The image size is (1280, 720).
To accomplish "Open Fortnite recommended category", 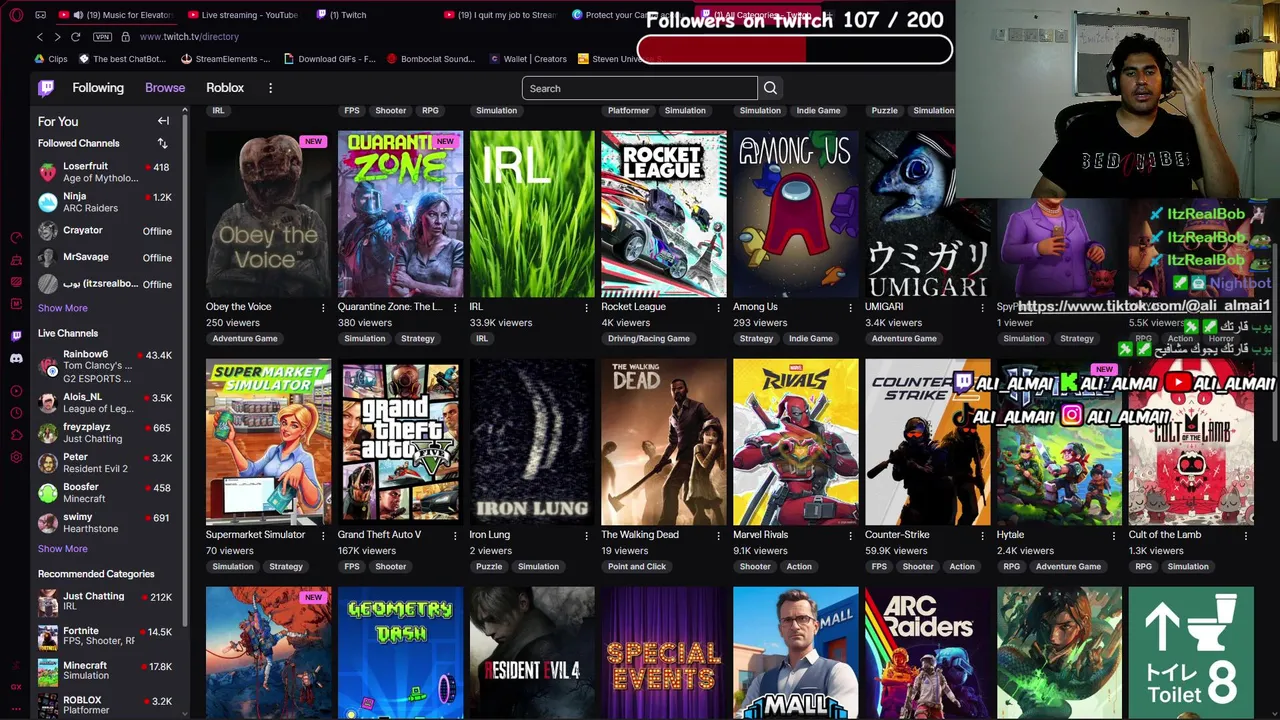I will (x=108, y=636).
